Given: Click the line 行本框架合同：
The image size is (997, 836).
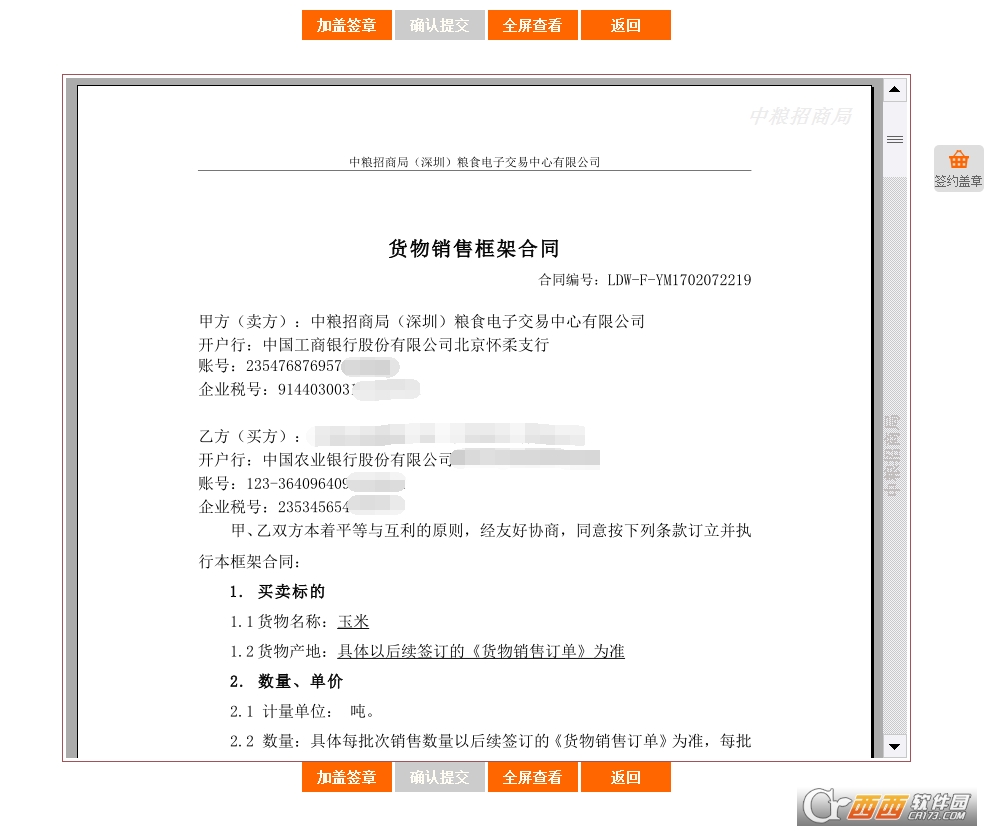Looking at the screenshot, I should (x=249, y=561).
